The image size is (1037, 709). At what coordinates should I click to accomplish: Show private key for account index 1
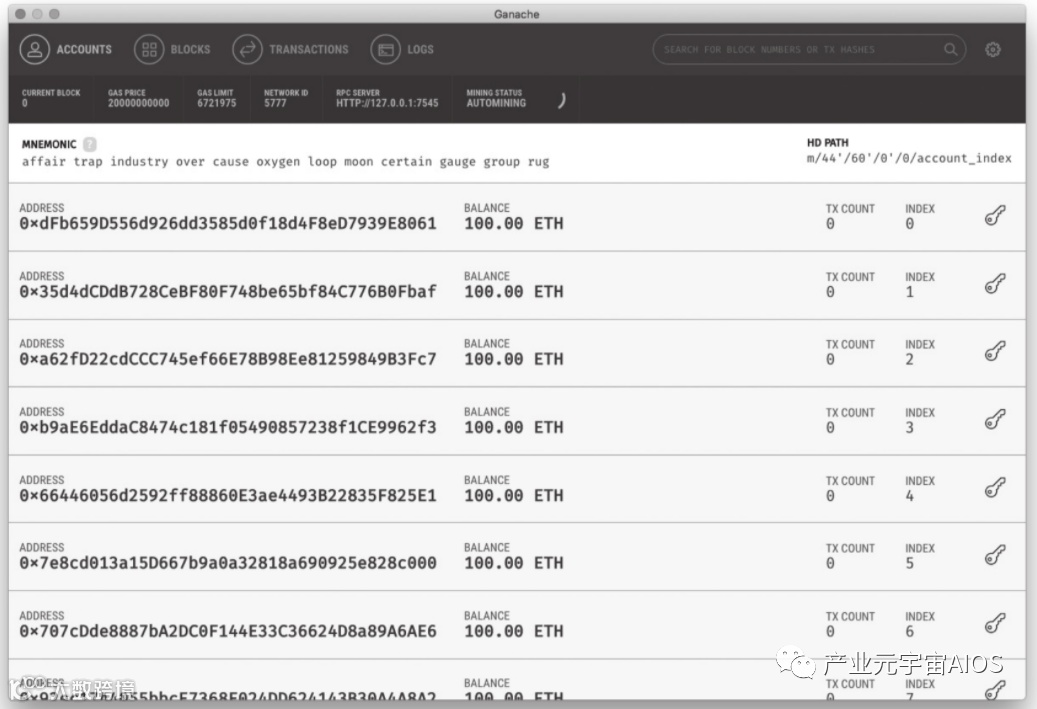[995, 284]
